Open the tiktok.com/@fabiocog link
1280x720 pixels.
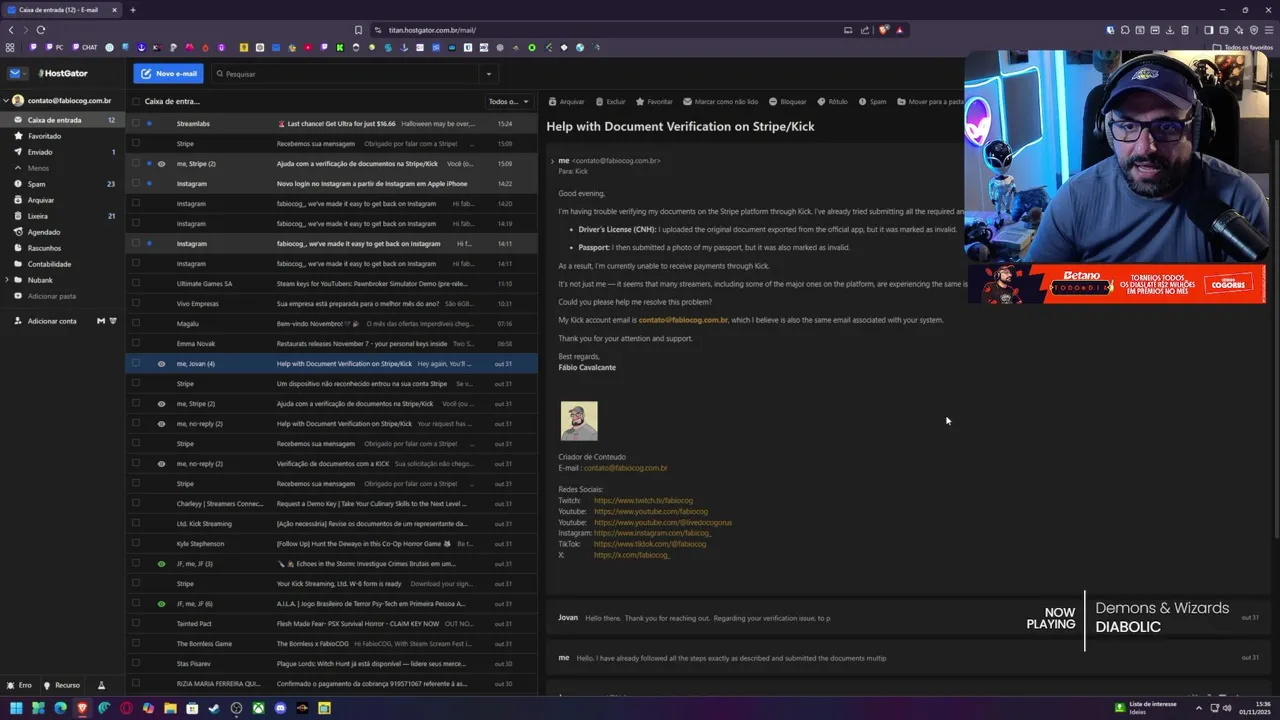(x=650, y=544)
